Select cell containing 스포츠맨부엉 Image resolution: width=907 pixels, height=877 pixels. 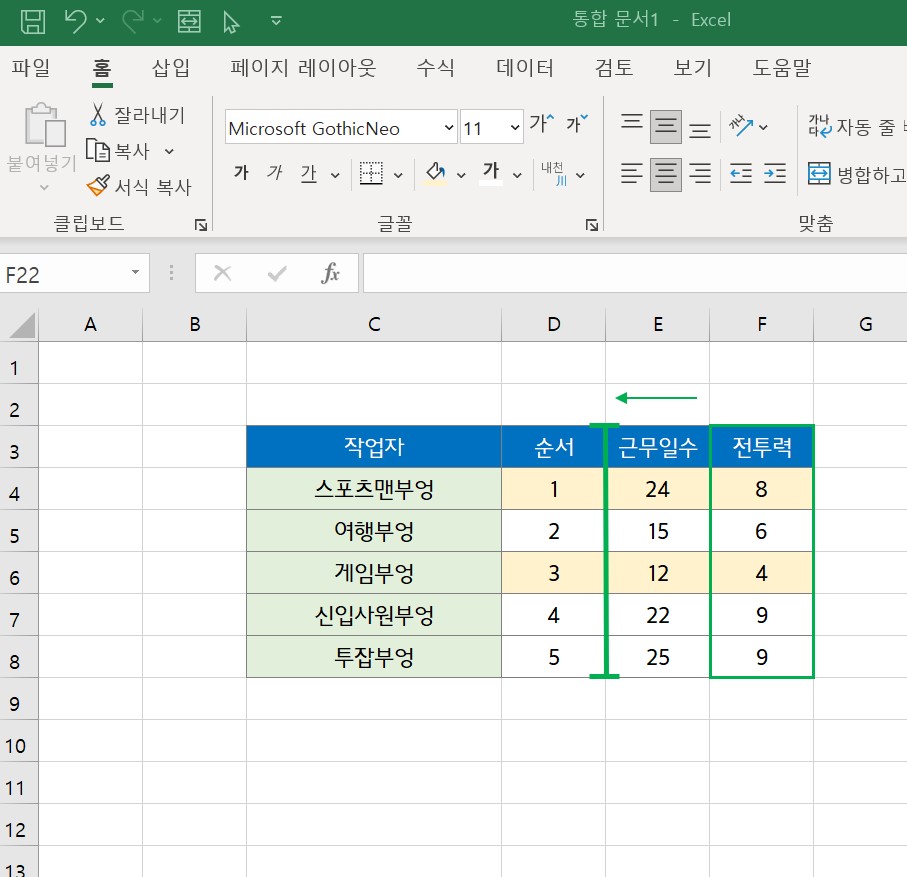coord(374,489)
